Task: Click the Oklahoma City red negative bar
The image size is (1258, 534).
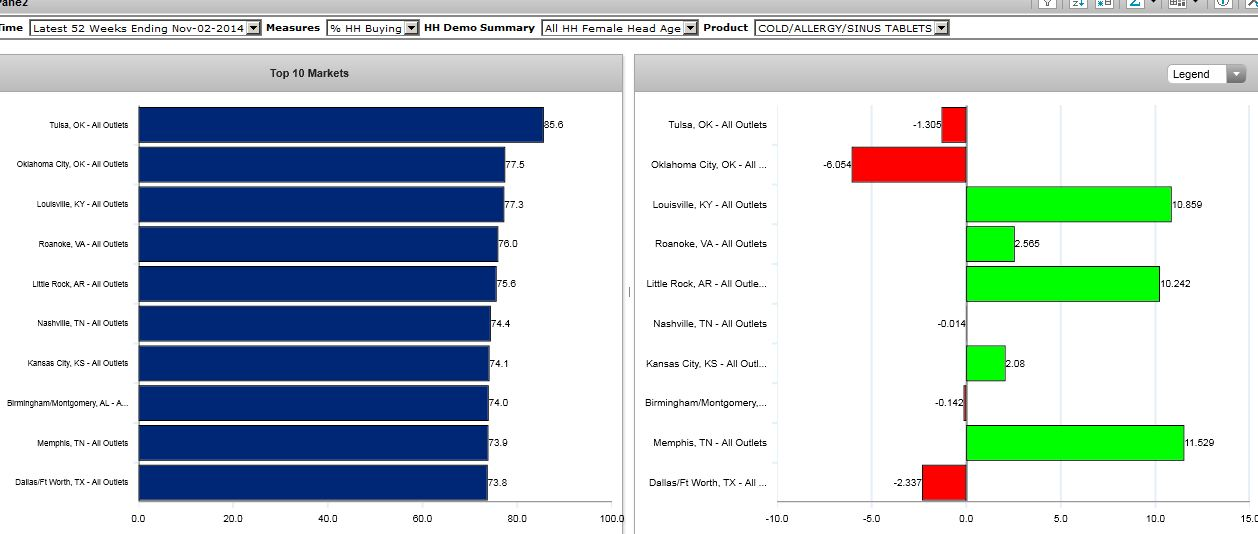Action: pos(908,164)
